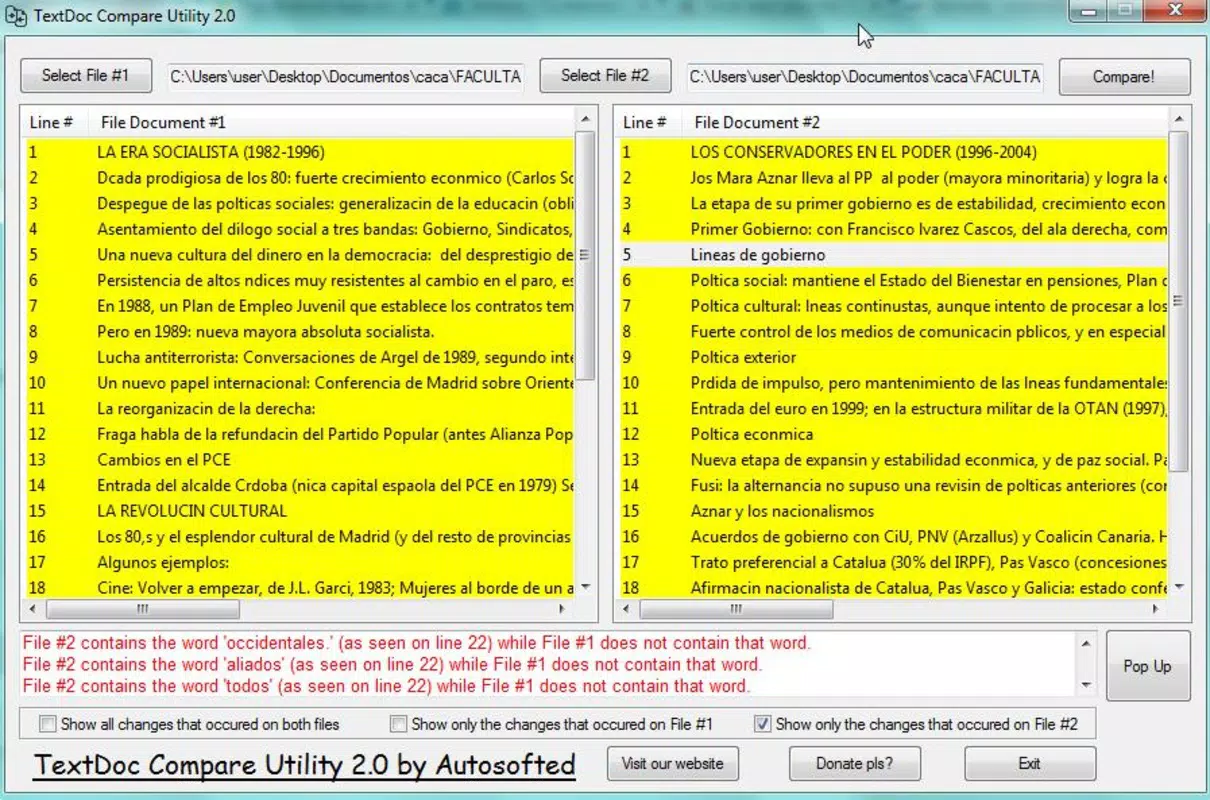Select row 'Poltica econmica' in File #2
The image size is (1210, 800).
[892, 434]
